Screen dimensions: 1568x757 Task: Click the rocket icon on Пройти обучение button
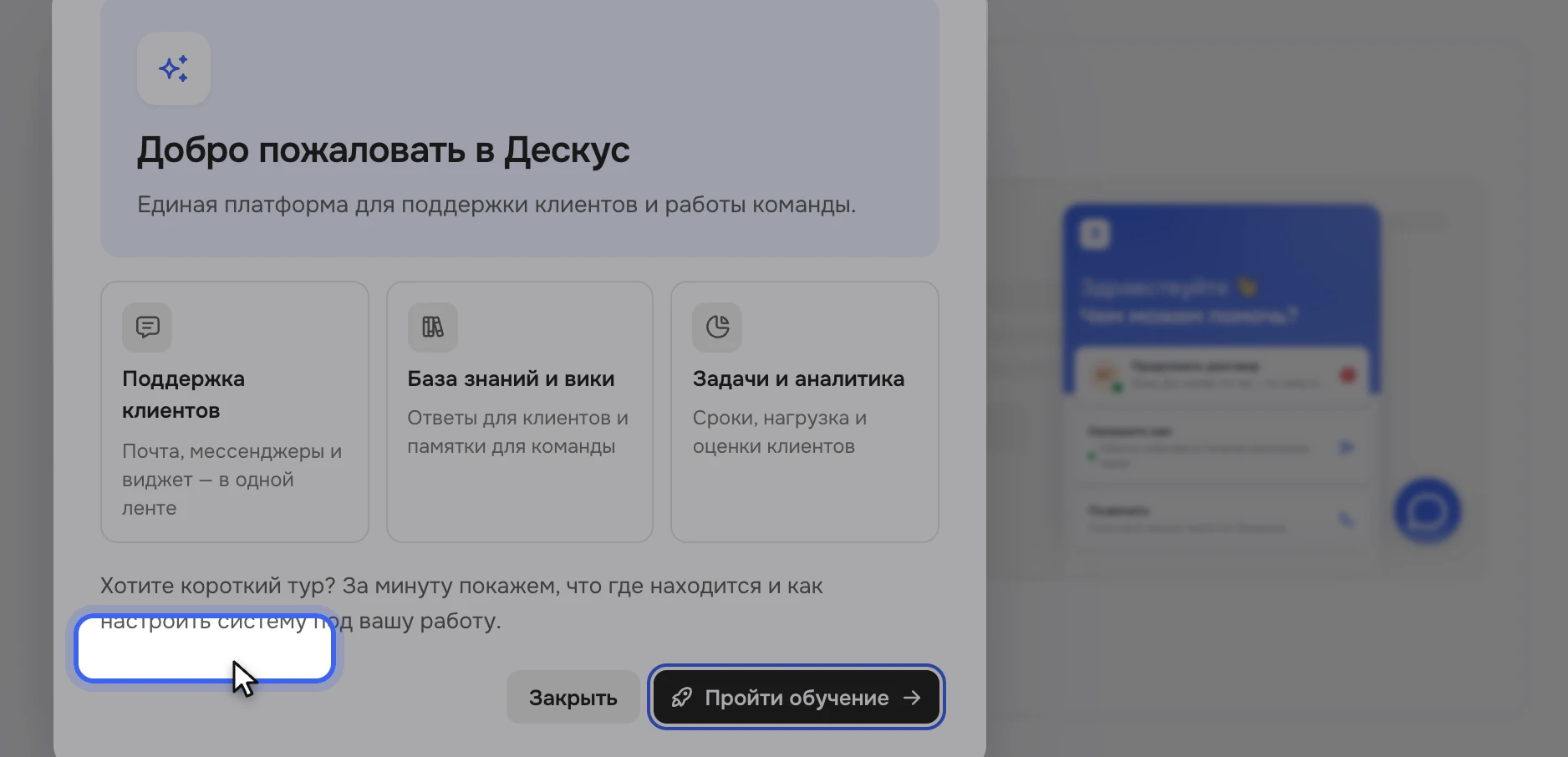click(x=682, y=697)
